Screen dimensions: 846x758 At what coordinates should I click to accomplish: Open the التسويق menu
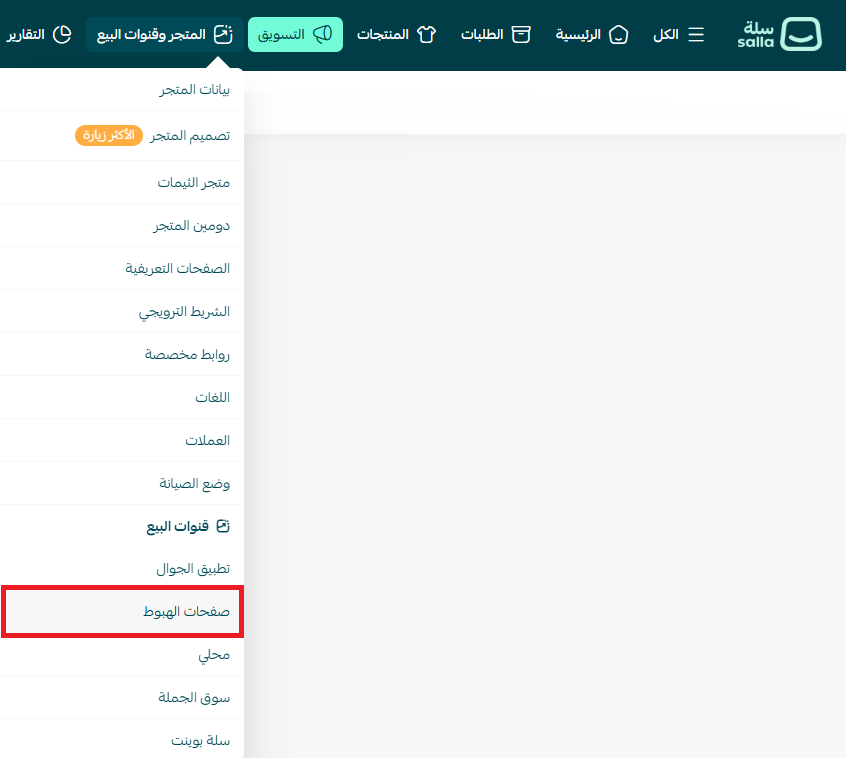(295, 35)
